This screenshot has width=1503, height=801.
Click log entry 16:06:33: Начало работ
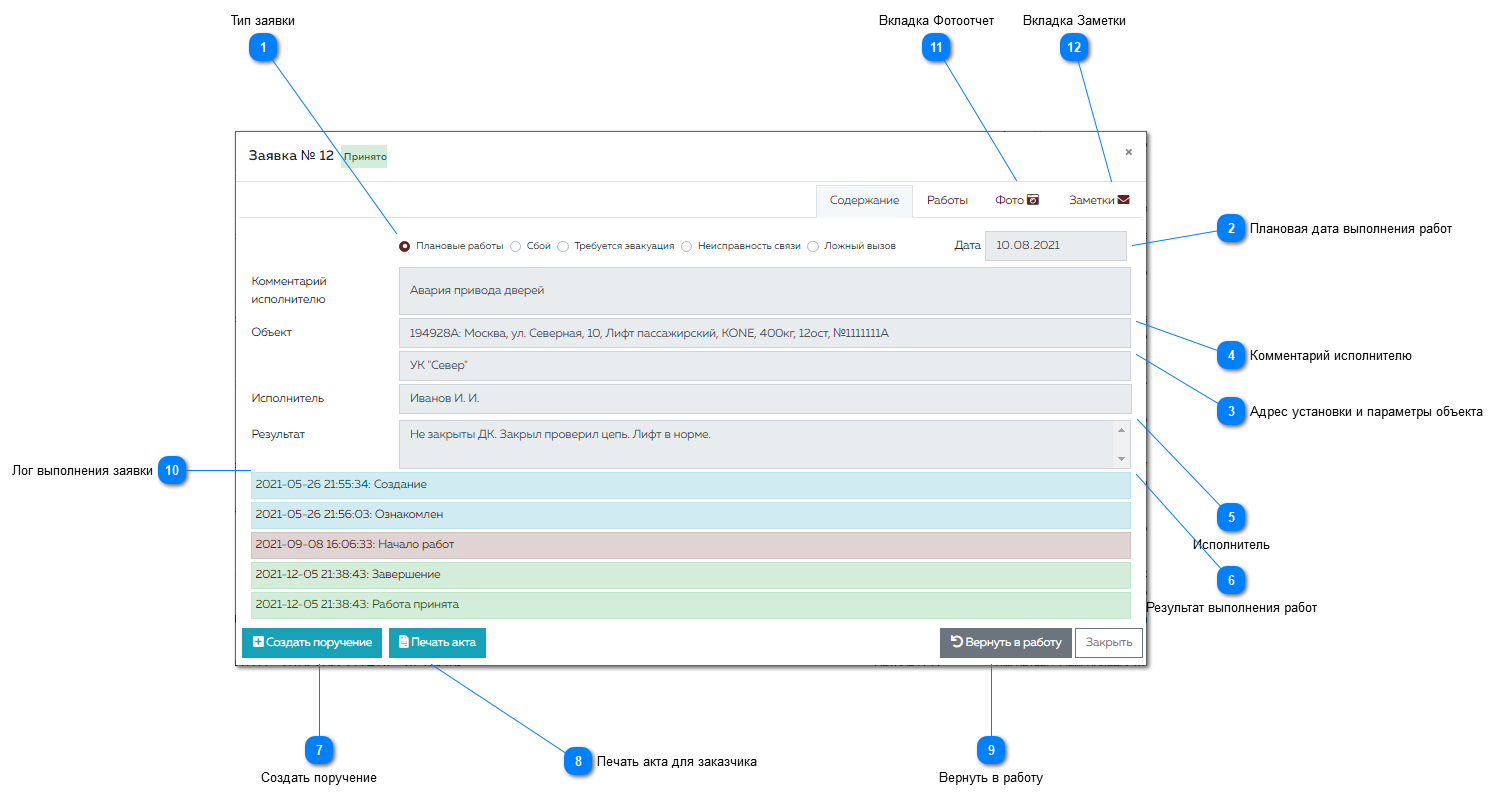[x=691, y=545]
